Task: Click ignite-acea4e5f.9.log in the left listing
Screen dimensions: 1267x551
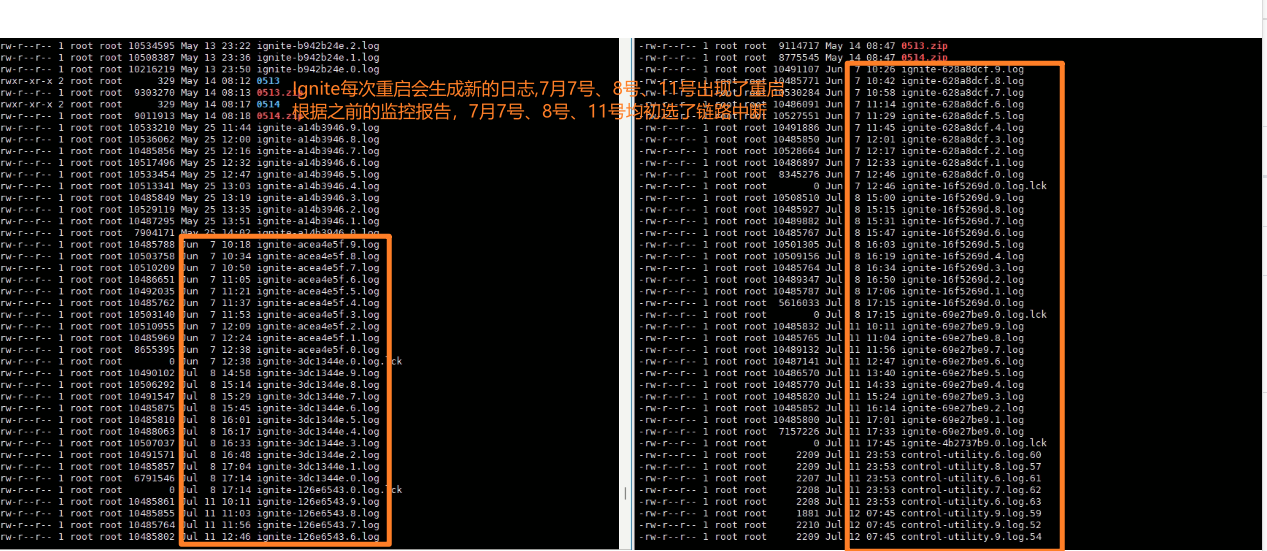Action: click(x=318, y=244)
